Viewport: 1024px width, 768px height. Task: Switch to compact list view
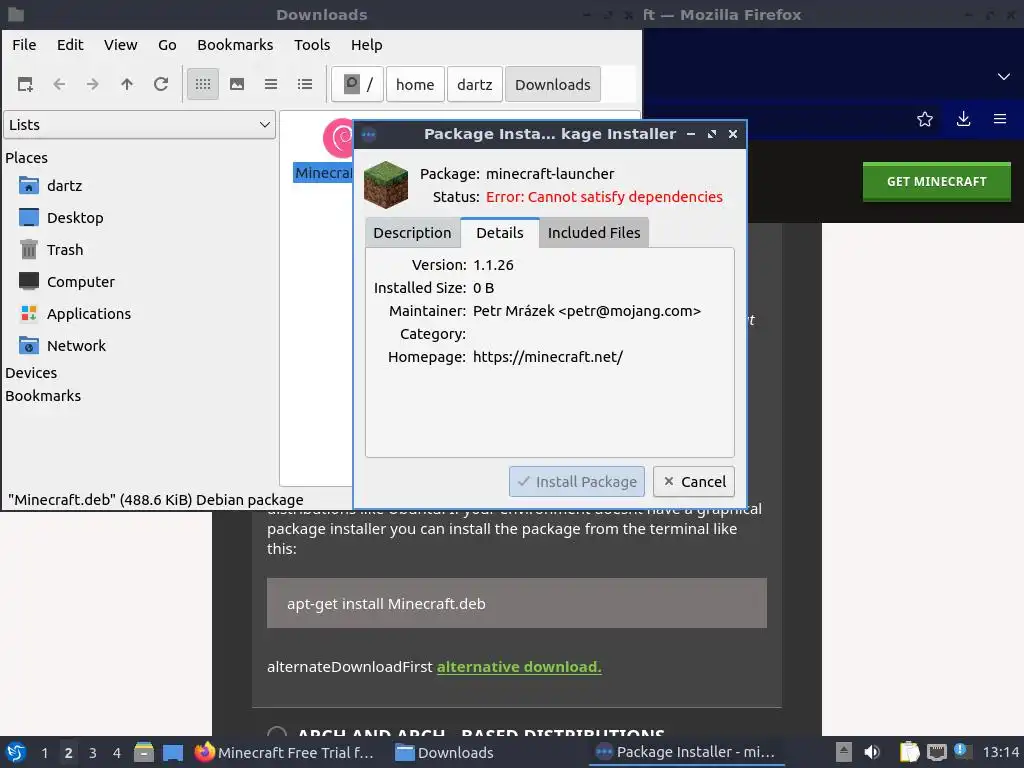click(x=271, y=84)
